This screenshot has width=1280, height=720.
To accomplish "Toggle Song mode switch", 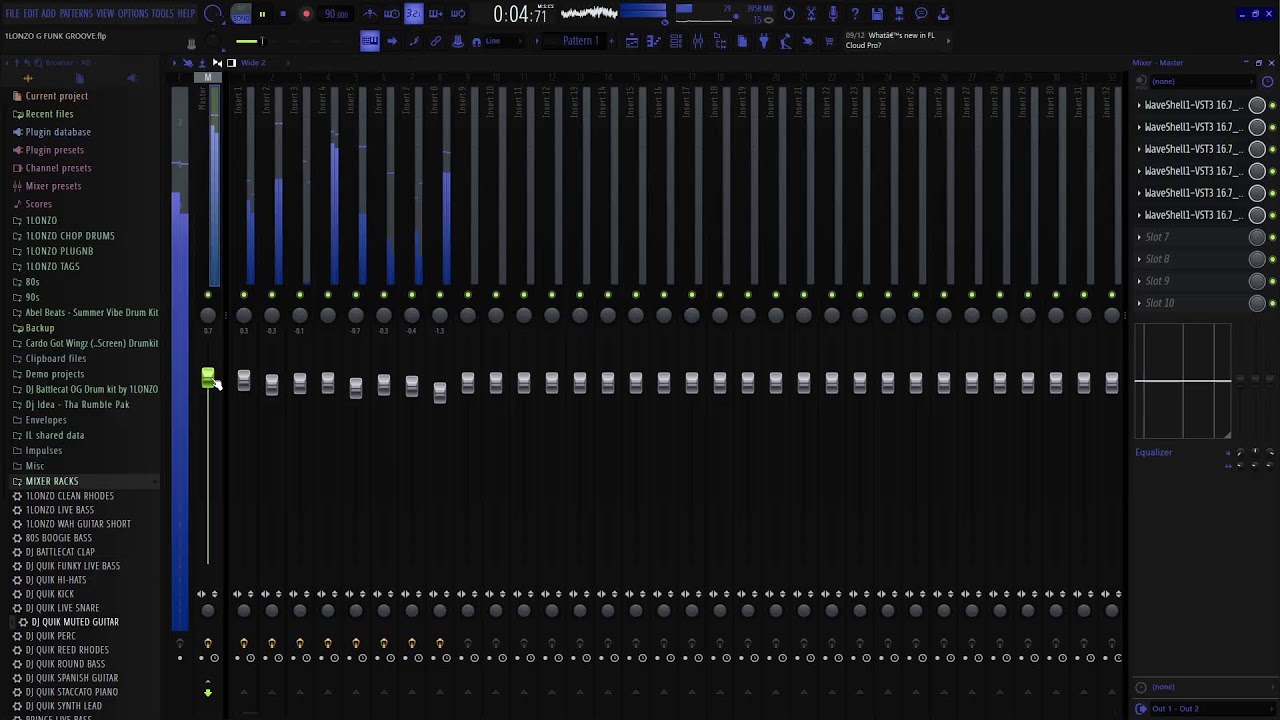I will pyautogui.click(x=241, y=14).
